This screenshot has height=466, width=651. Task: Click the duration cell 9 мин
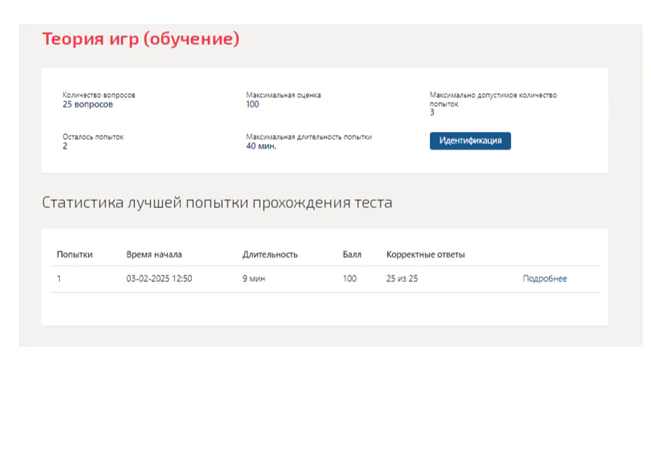click(x=254, y=279)
